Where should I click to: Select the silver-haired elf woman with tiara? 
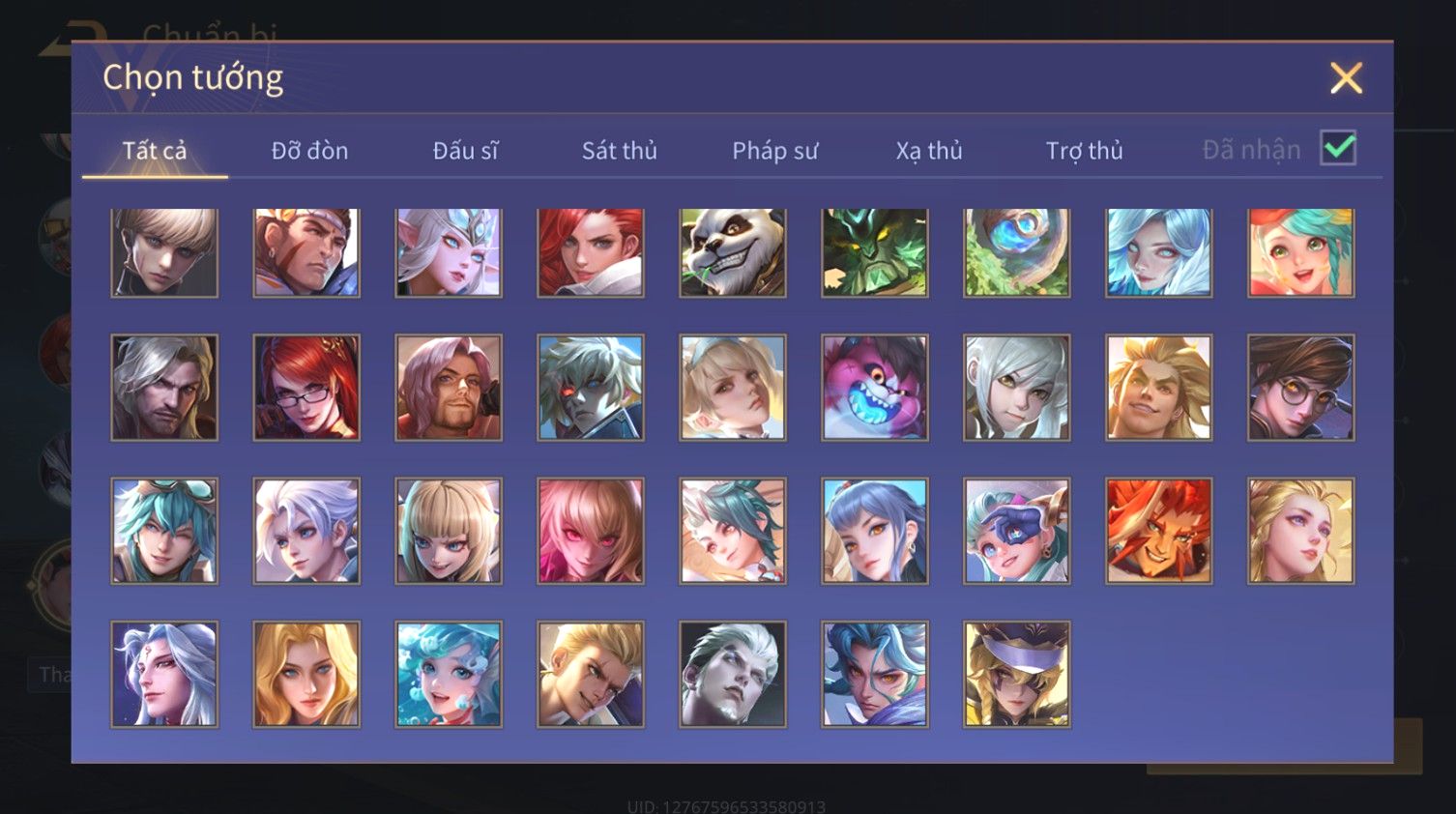coord(449,252)
